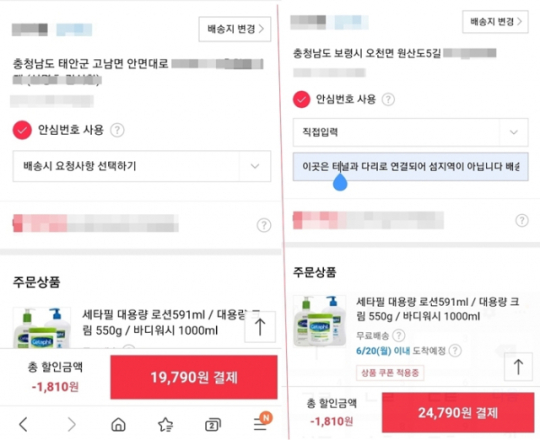Open the bookmarks star icon

click(x=166, y=425)
